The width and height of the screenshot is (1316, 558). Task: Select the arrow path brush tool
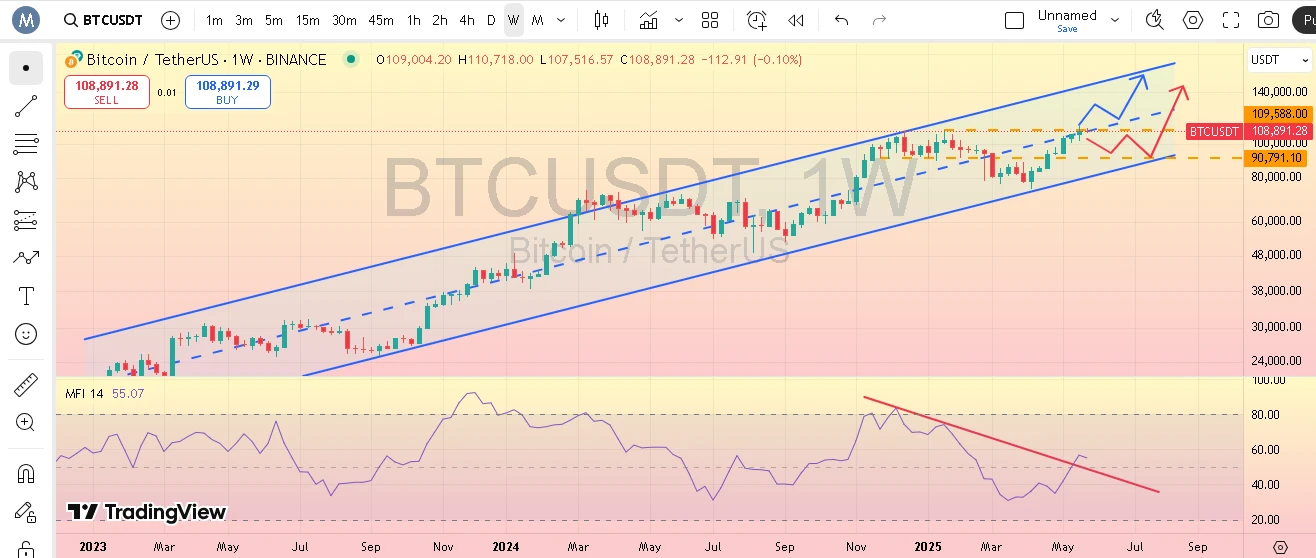pyautogui.click(x=26, y=258)
